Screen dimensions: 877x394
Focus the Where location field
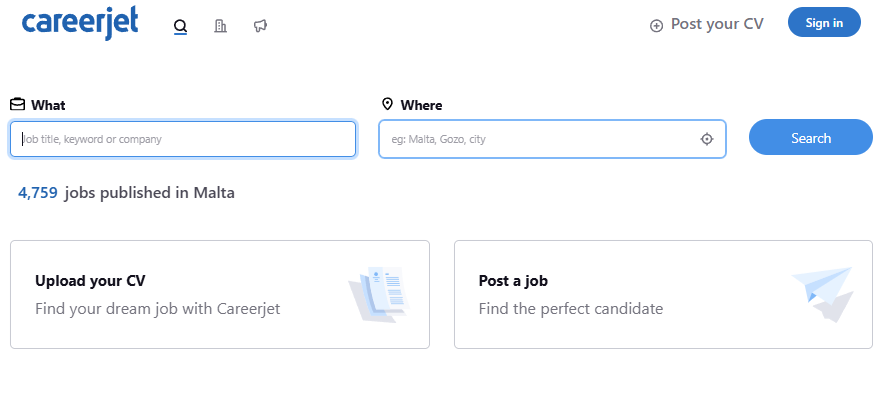[552, 139]
